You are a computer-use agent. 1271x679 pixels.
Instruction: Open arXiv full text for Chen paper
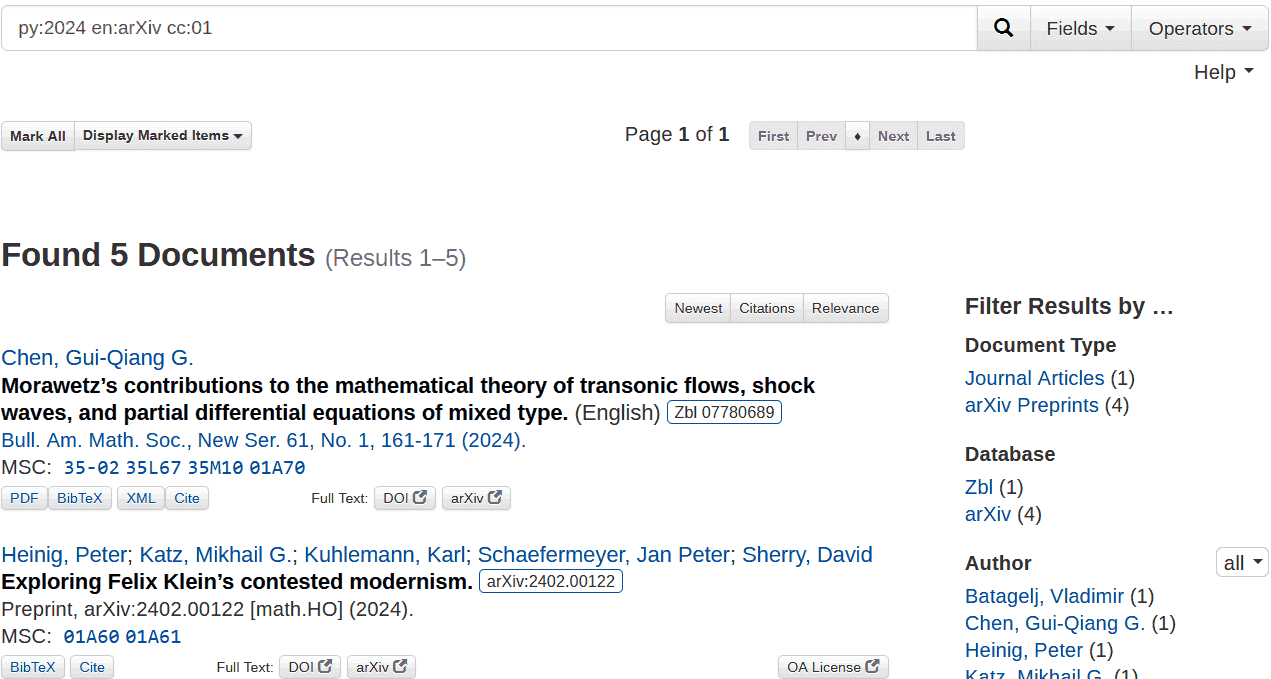476,498
